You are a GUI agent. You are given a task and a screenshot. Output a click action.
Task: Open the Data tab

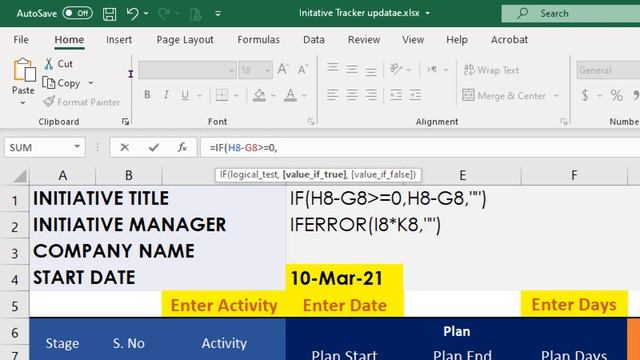(313, 40)
